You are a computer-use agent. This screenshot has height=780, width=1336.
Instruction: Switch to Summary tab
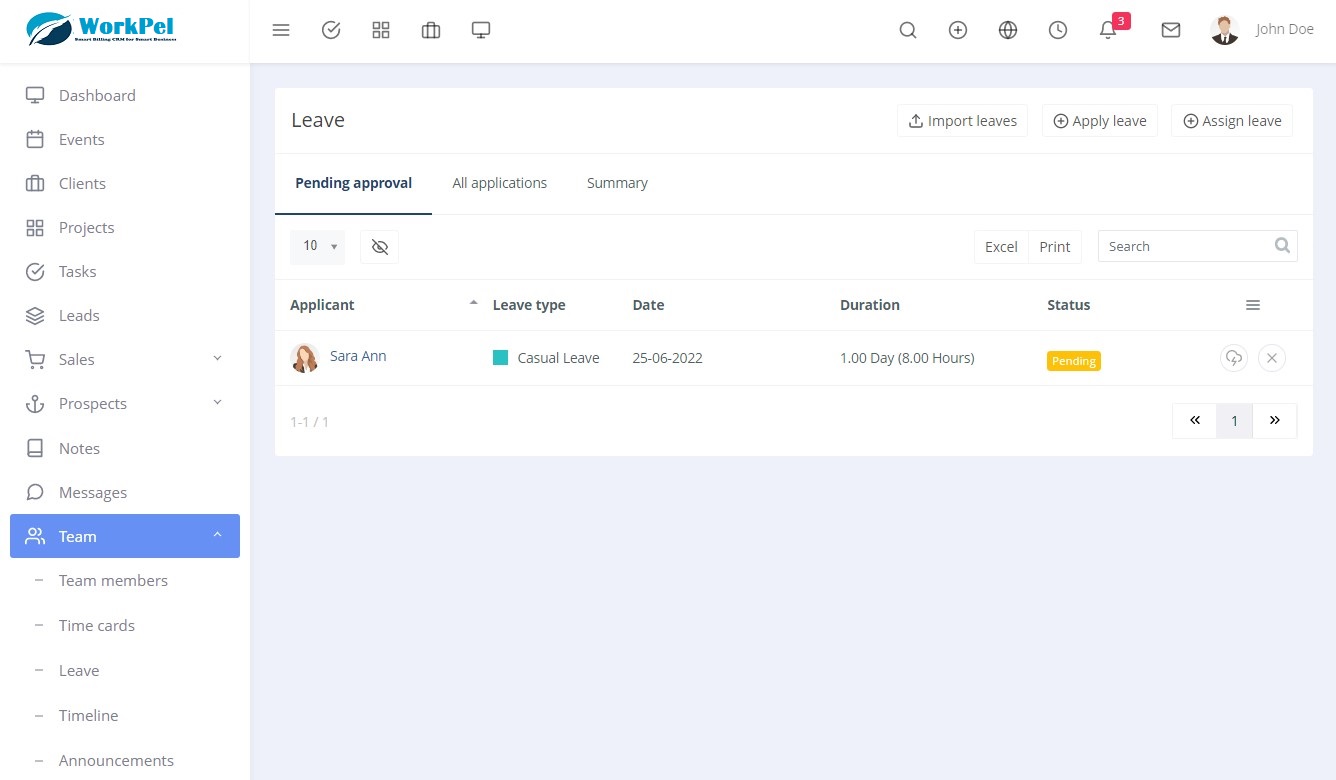click(x=617, y=183)
